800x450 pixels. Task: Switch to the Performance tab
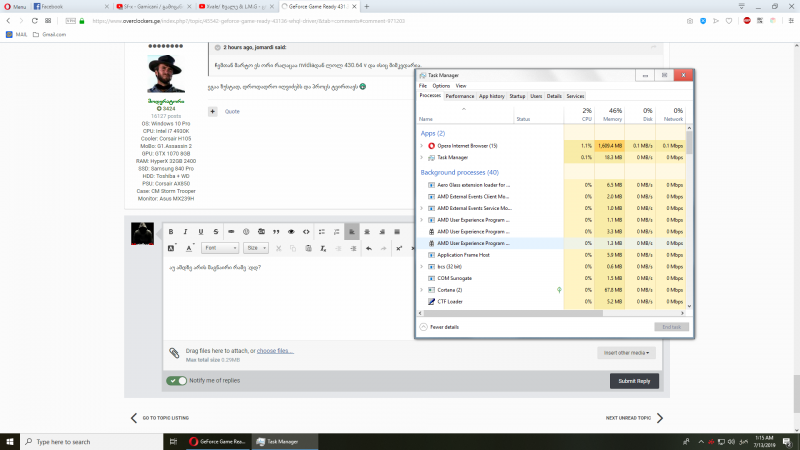[x=459, y=96]
